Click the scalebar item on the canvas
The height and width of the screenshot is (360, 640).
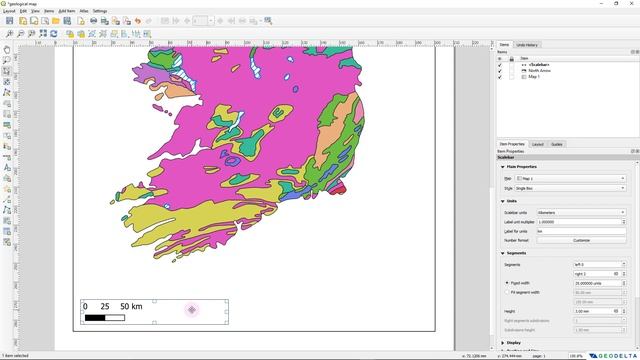154,312
